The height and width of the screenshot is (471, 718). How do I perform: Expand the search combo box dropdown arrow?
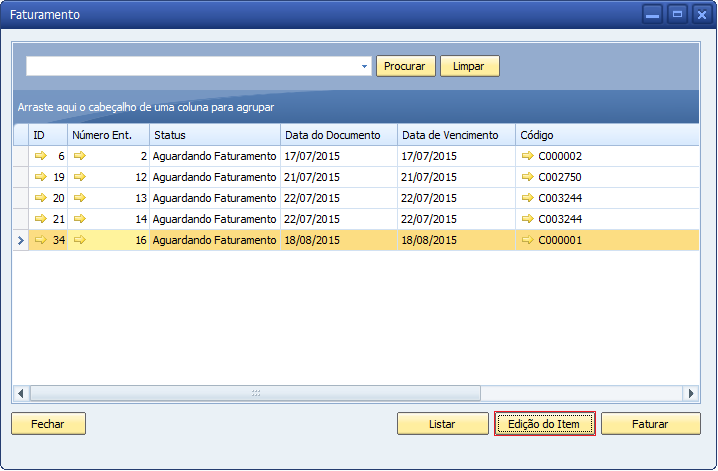364,66
